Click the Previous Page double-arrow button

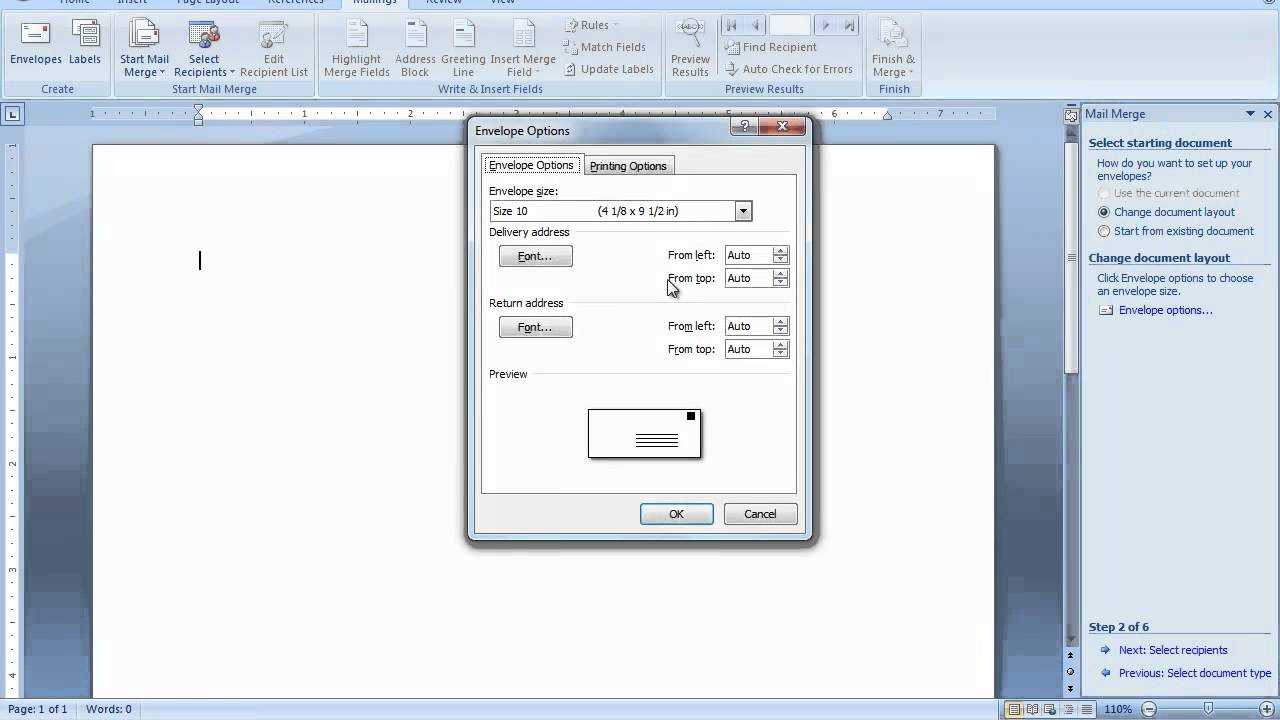1070,656
